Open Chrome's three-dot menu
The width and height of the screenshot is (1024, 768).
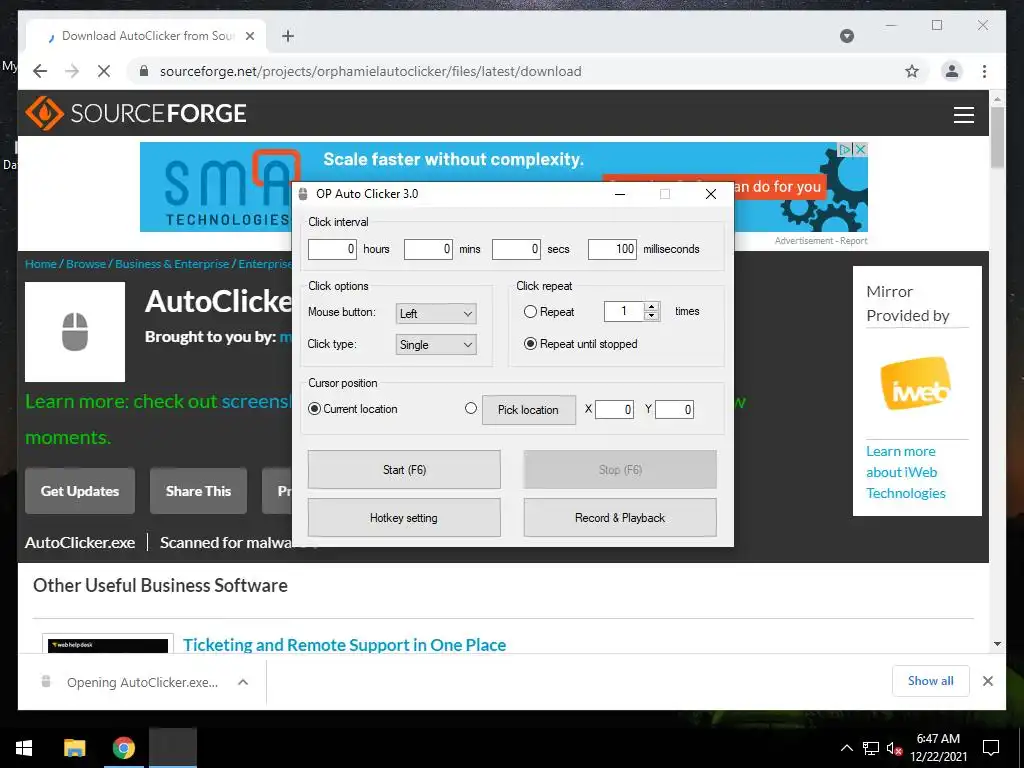point(984,71)
